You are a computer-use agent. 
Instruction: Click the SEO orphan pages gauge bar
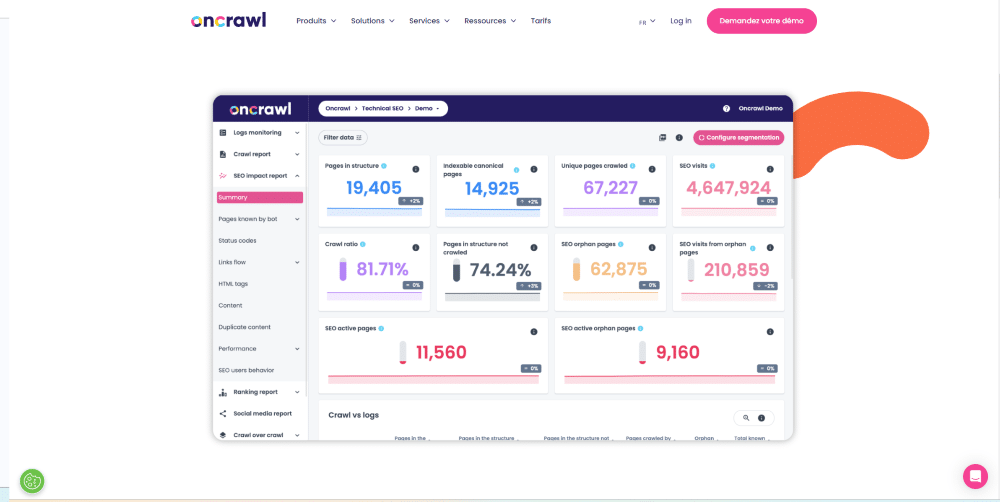click(577, 269)
